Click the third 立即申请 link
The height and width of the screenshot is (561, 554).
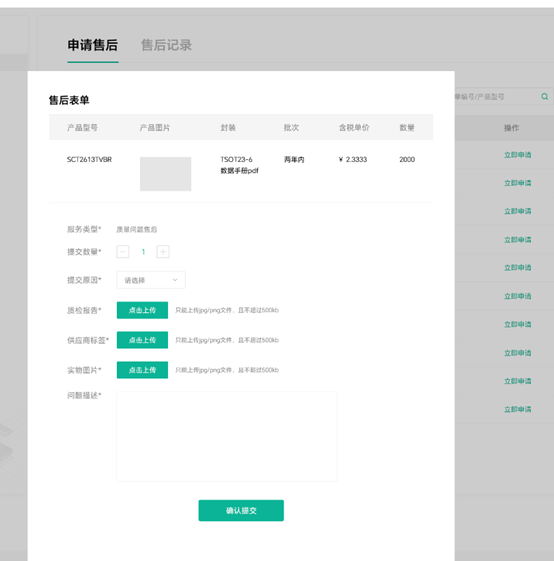point(517,211)
